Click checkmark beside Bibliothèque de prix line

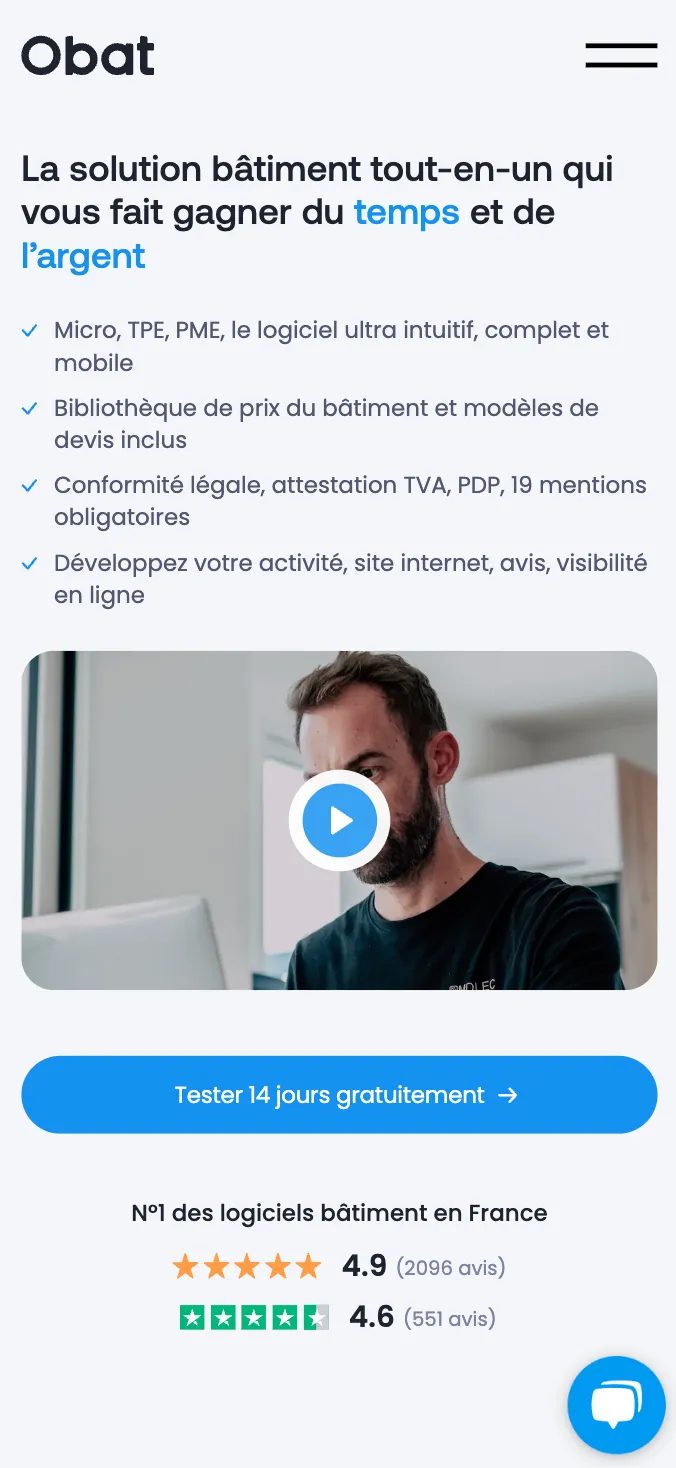(x=30, y=408)
